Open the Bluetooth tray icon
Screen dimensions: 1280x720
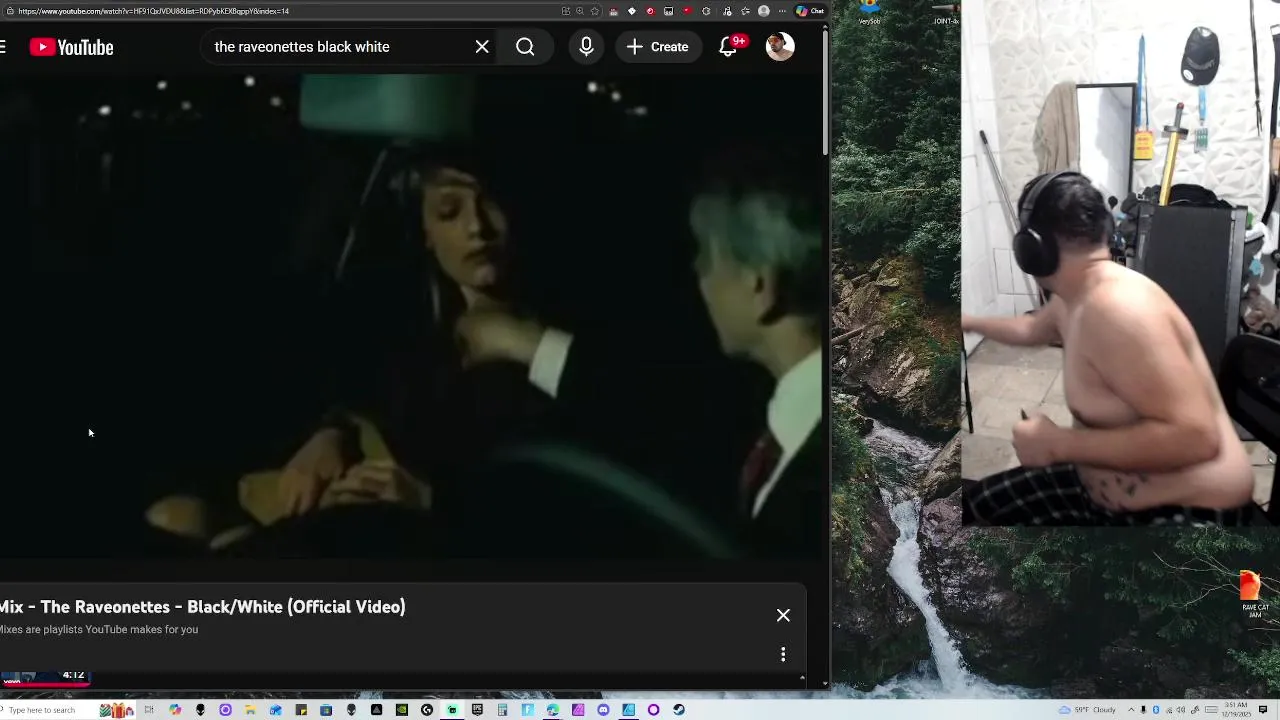coord(1156,710)
